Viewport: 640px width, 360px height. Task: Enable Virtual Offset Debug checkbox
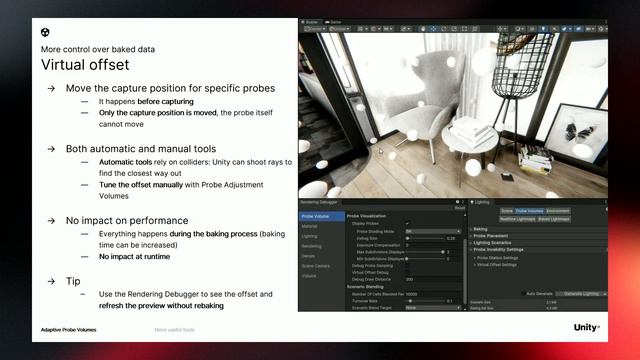[408, 272]
